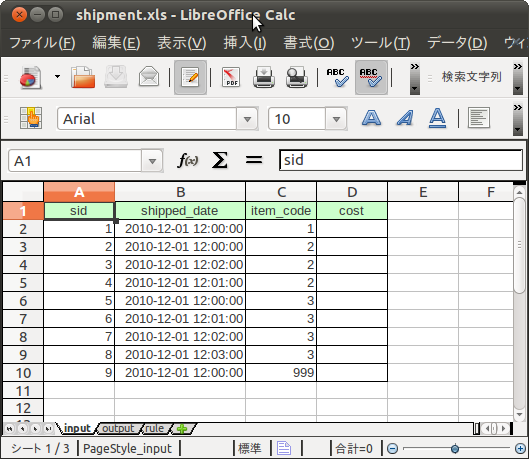Click the New spreadsheet document icon
The image size is (529, 459).
31,78
